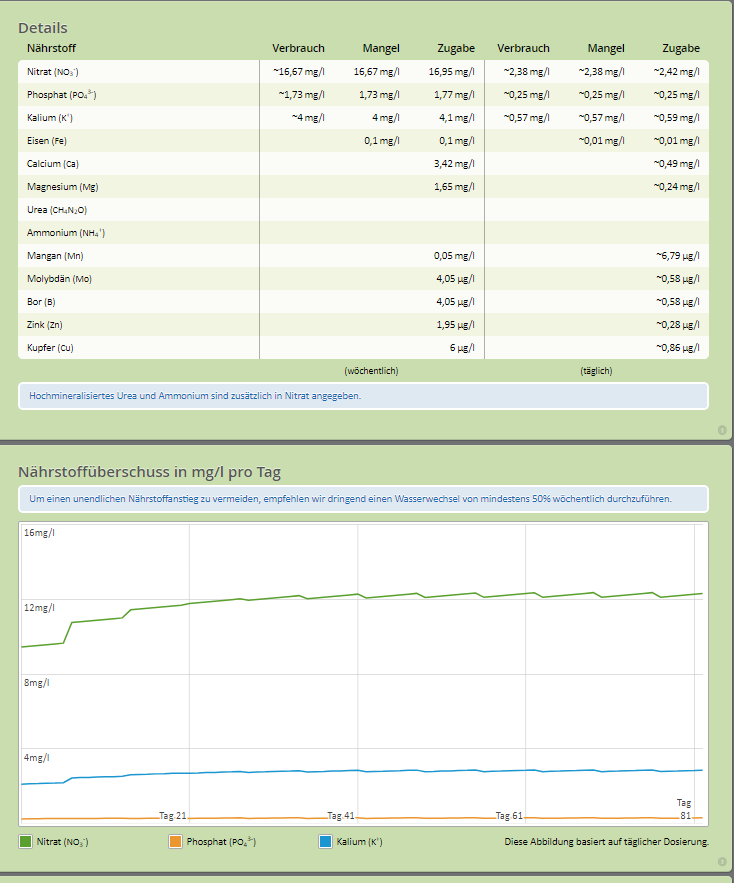Select the Magnesium (Mg) row label
The image size is (734, 883).
tap(62, 187)
